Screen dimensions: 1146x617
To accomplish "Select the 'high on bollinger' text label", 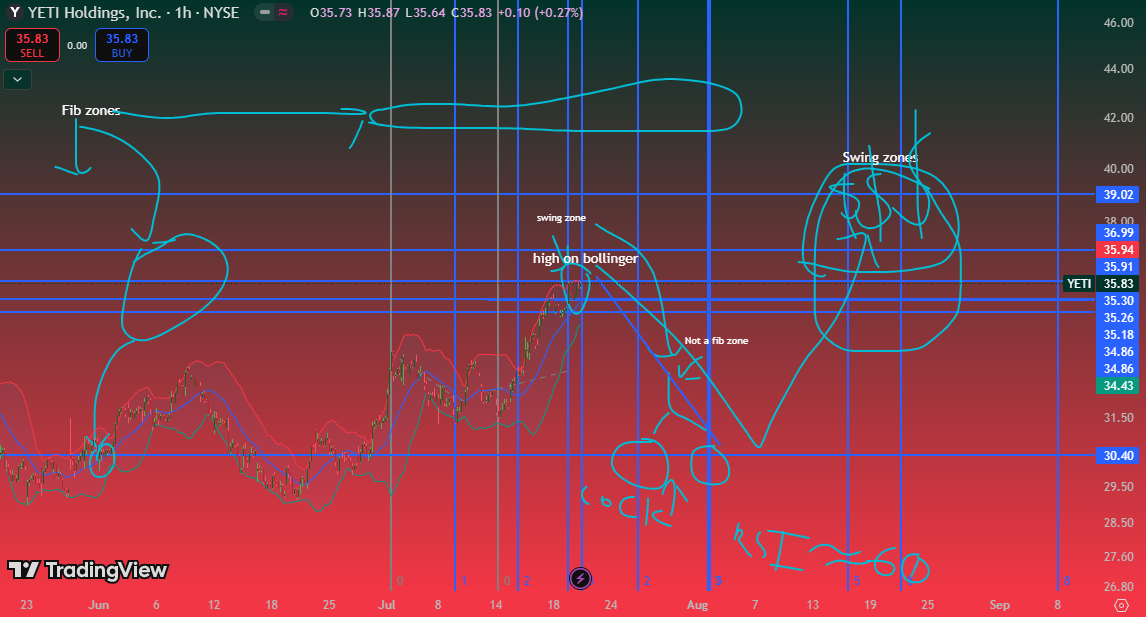I will pos(585,258).
